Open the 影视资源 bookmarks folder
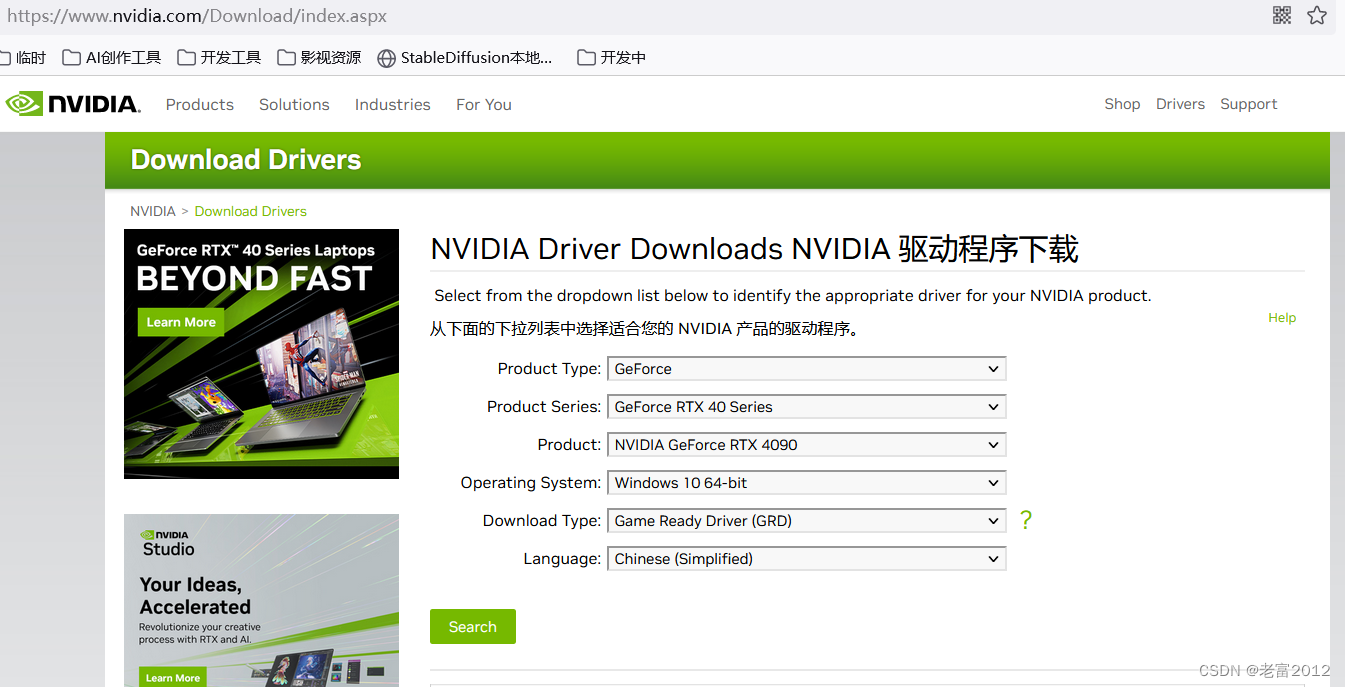 tap(319, 57)
